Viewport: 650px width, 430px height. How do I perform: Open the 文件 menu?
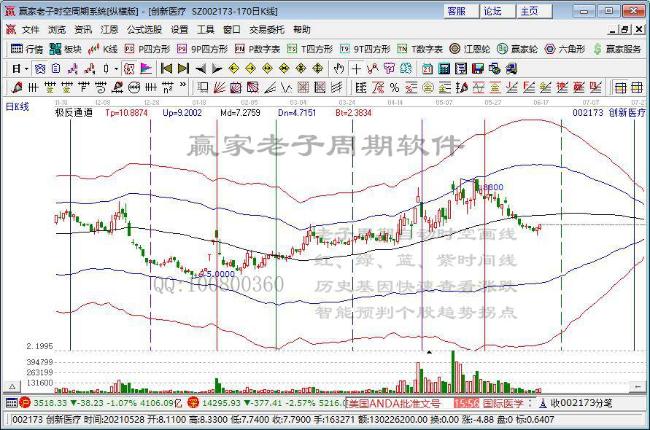click(30, 30)
